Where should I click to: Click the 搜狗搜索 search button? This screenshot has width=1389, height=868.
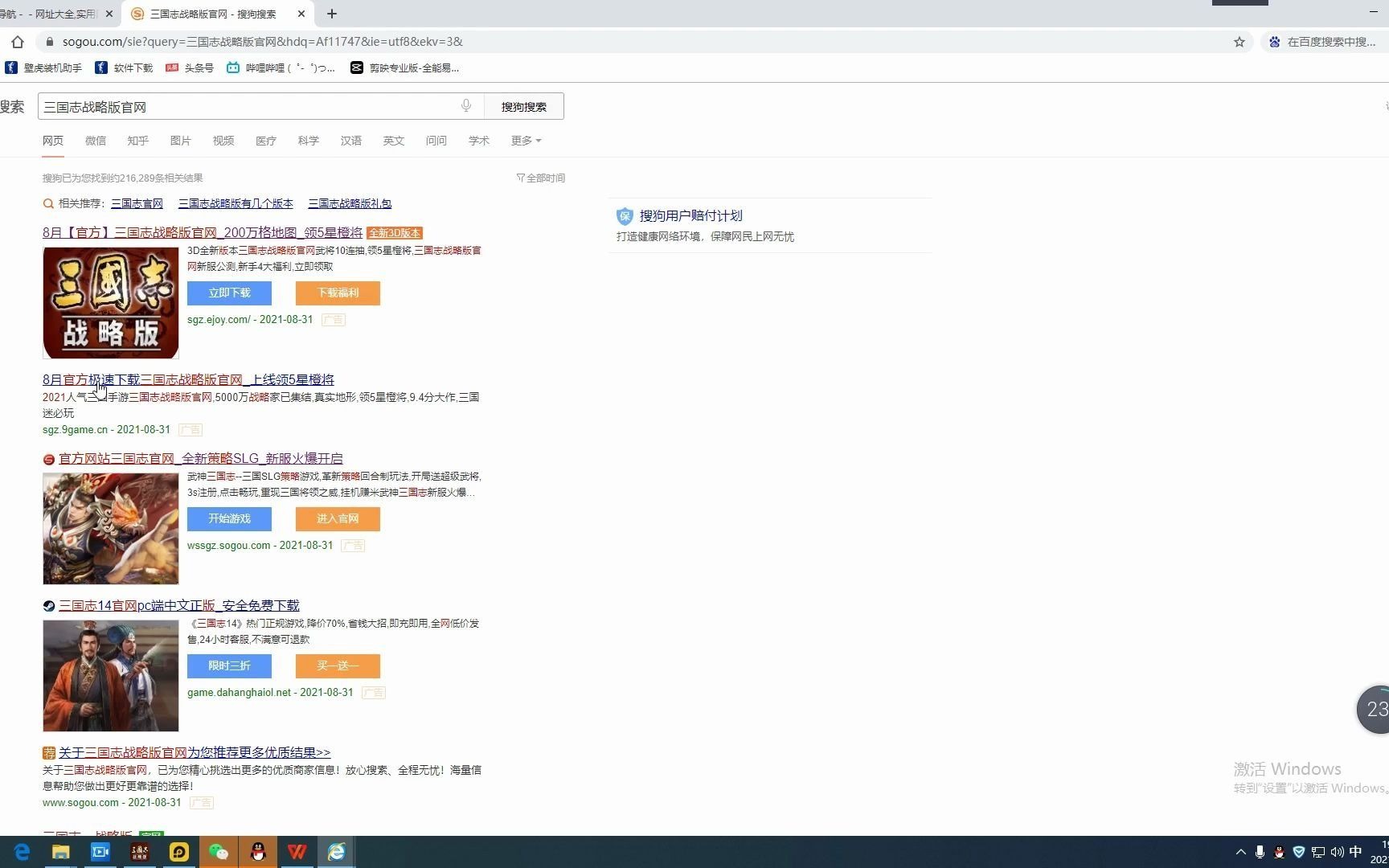pyautogui.click(x=524, y=106)
